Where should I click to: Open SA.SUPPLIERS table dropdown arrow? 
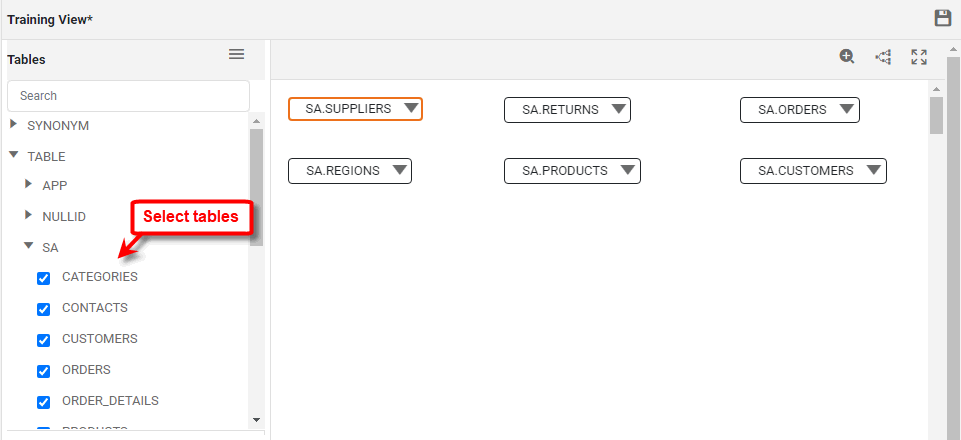click(x=411, y=109)
